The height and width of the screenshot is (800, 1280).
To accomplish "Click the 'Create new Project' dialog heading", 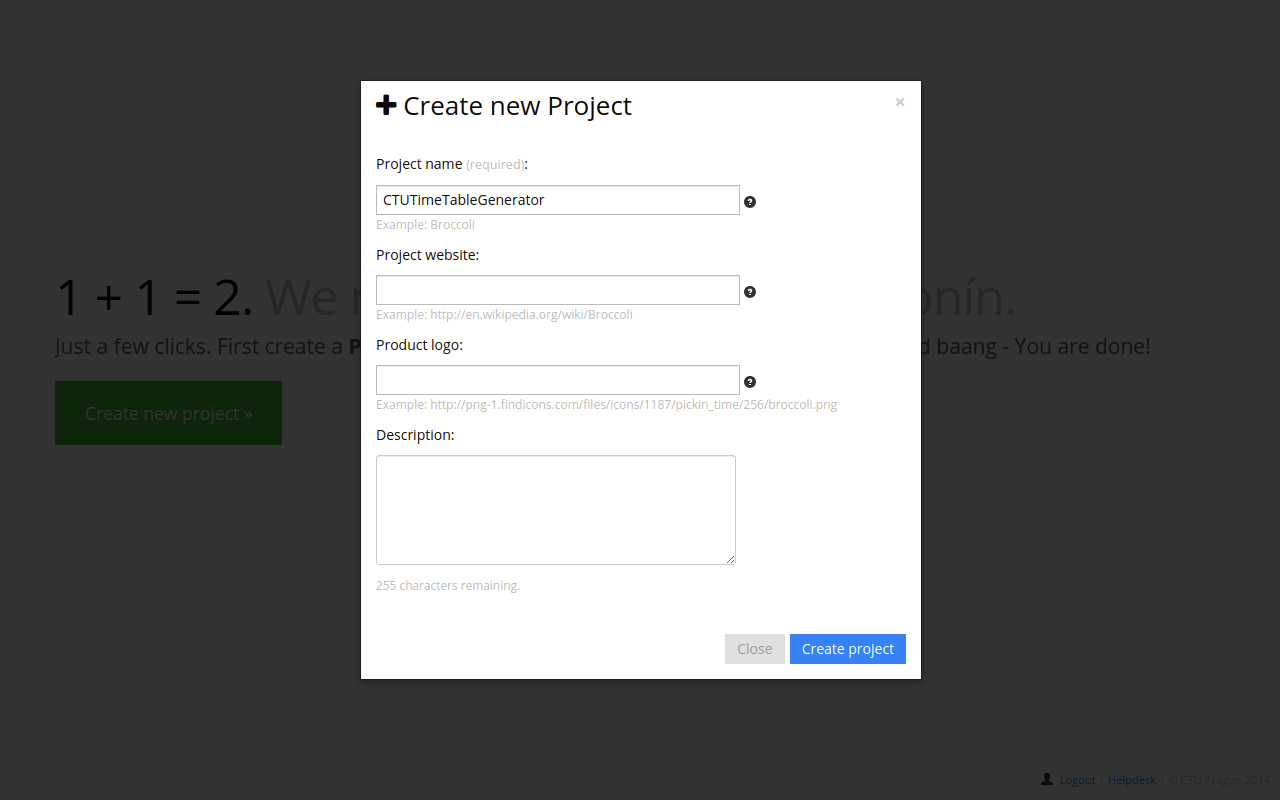I will point(517,106).
